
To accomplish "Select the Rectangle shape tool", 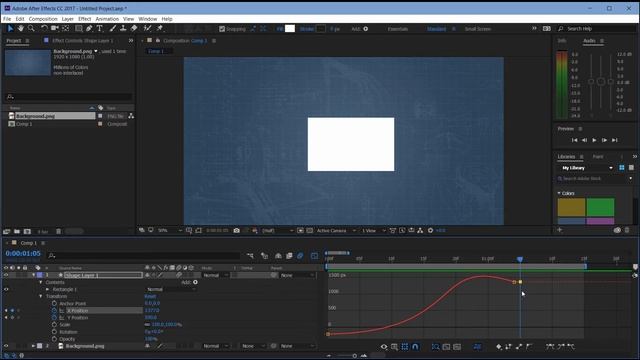I will click(78, 28).
